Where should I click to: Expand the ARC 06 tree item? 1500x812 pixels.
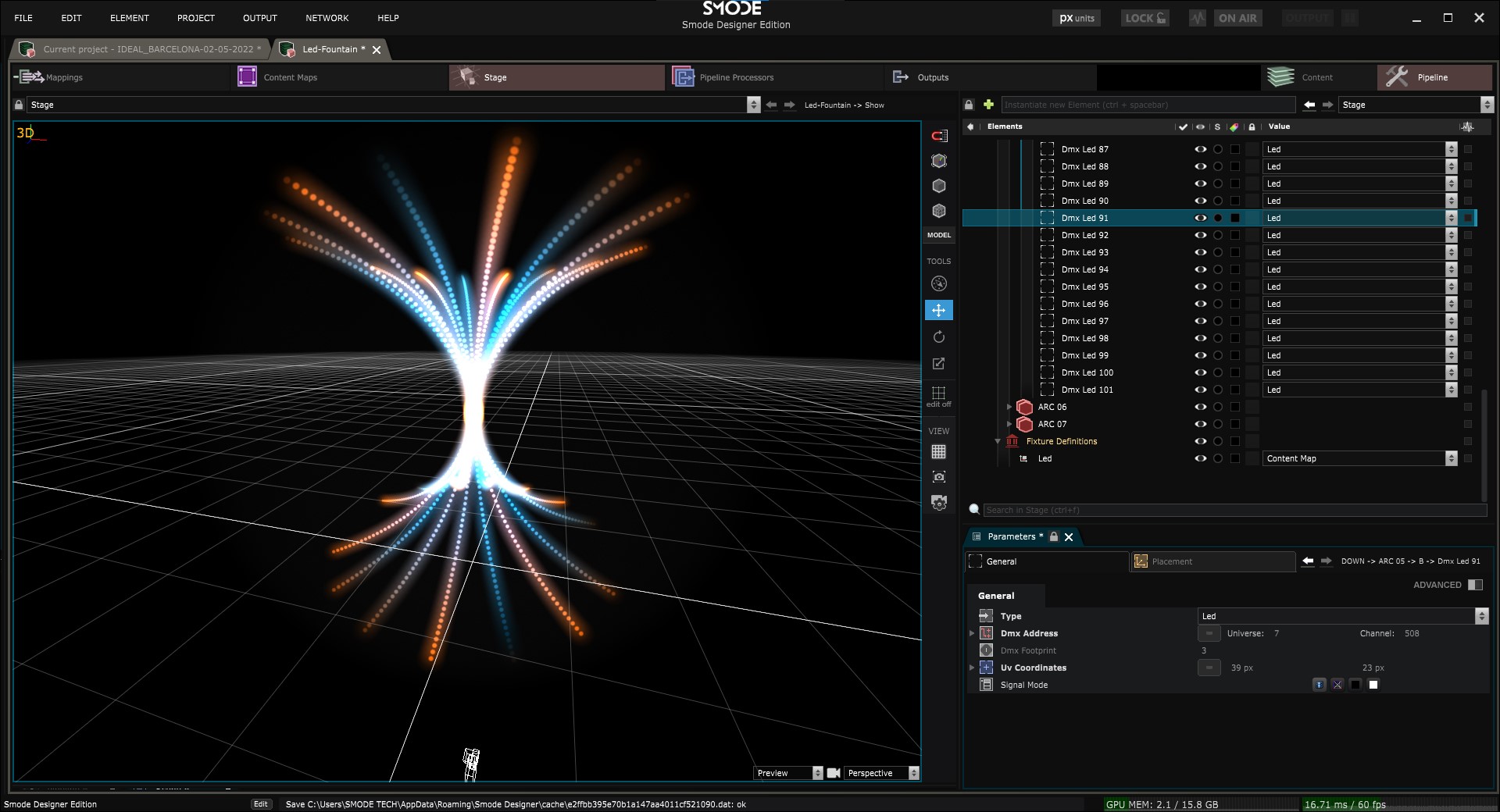coord(1009,407)
